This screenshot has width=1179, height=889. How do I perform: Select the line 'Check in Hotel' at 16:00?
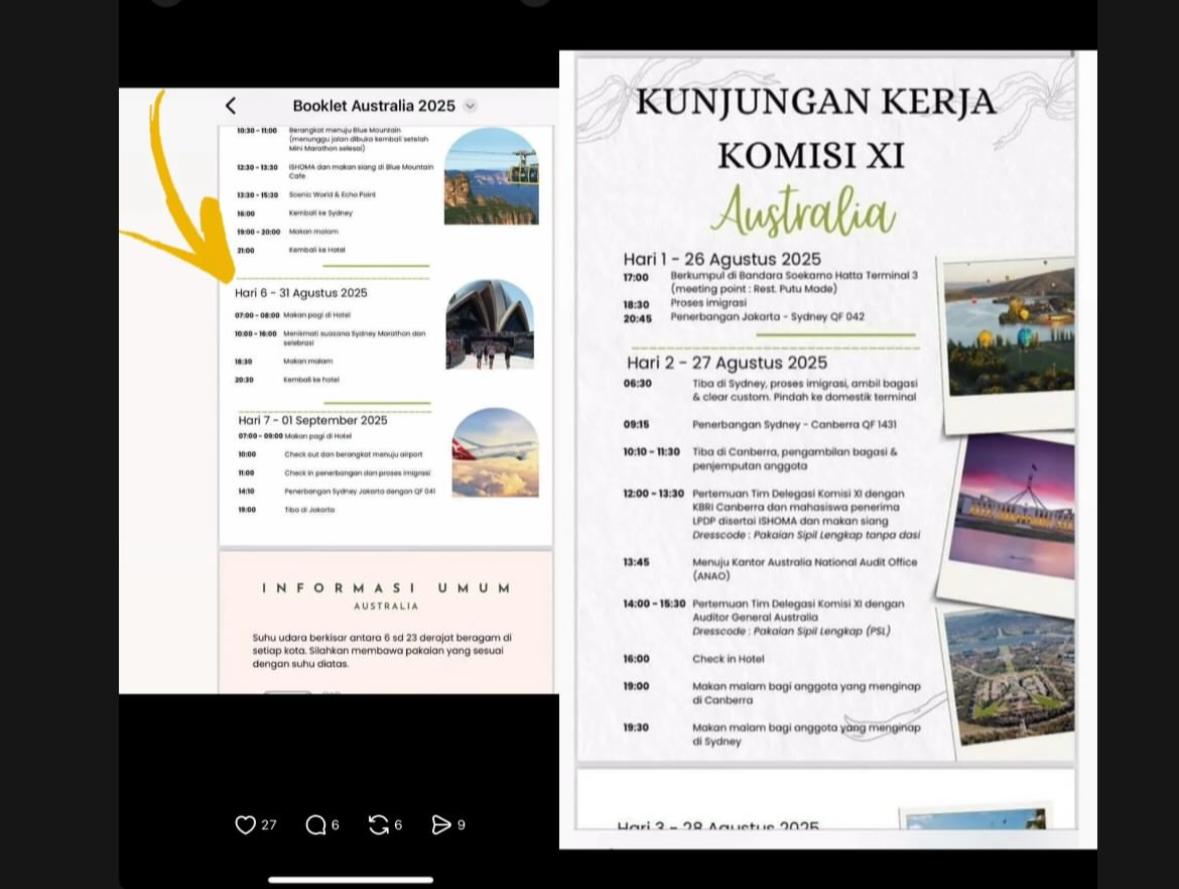coord(728,659)
